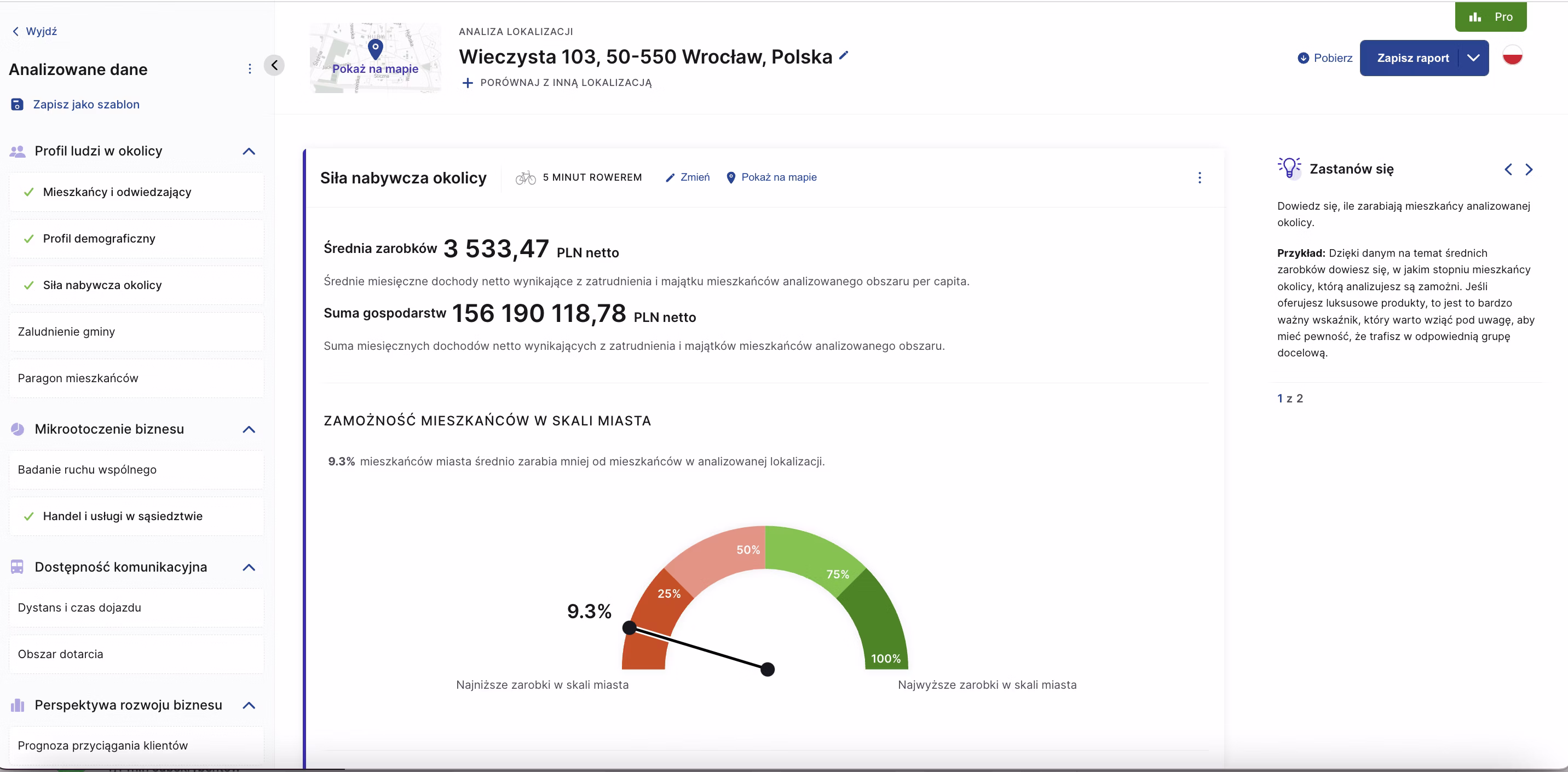Click the Pobierz download icon
Image resolution: width=1568 pixels, height=772 pixels.
[1303, 59]
